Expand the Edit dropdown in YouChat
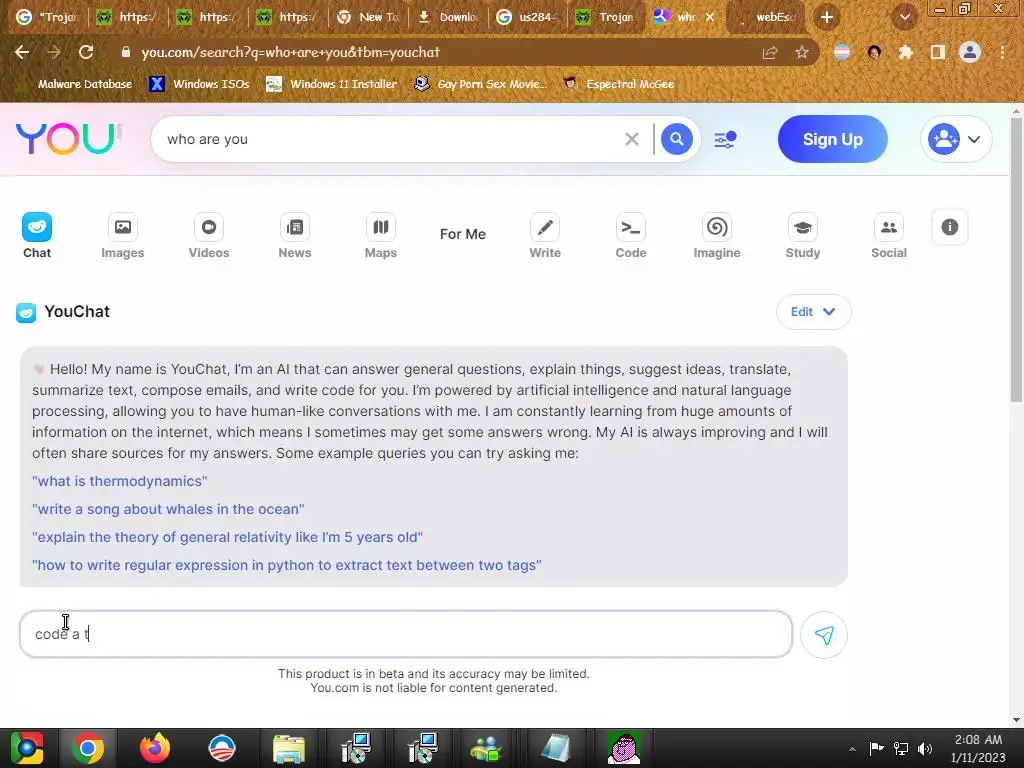This screenshot has height=768, width=1024. (813, 312)
